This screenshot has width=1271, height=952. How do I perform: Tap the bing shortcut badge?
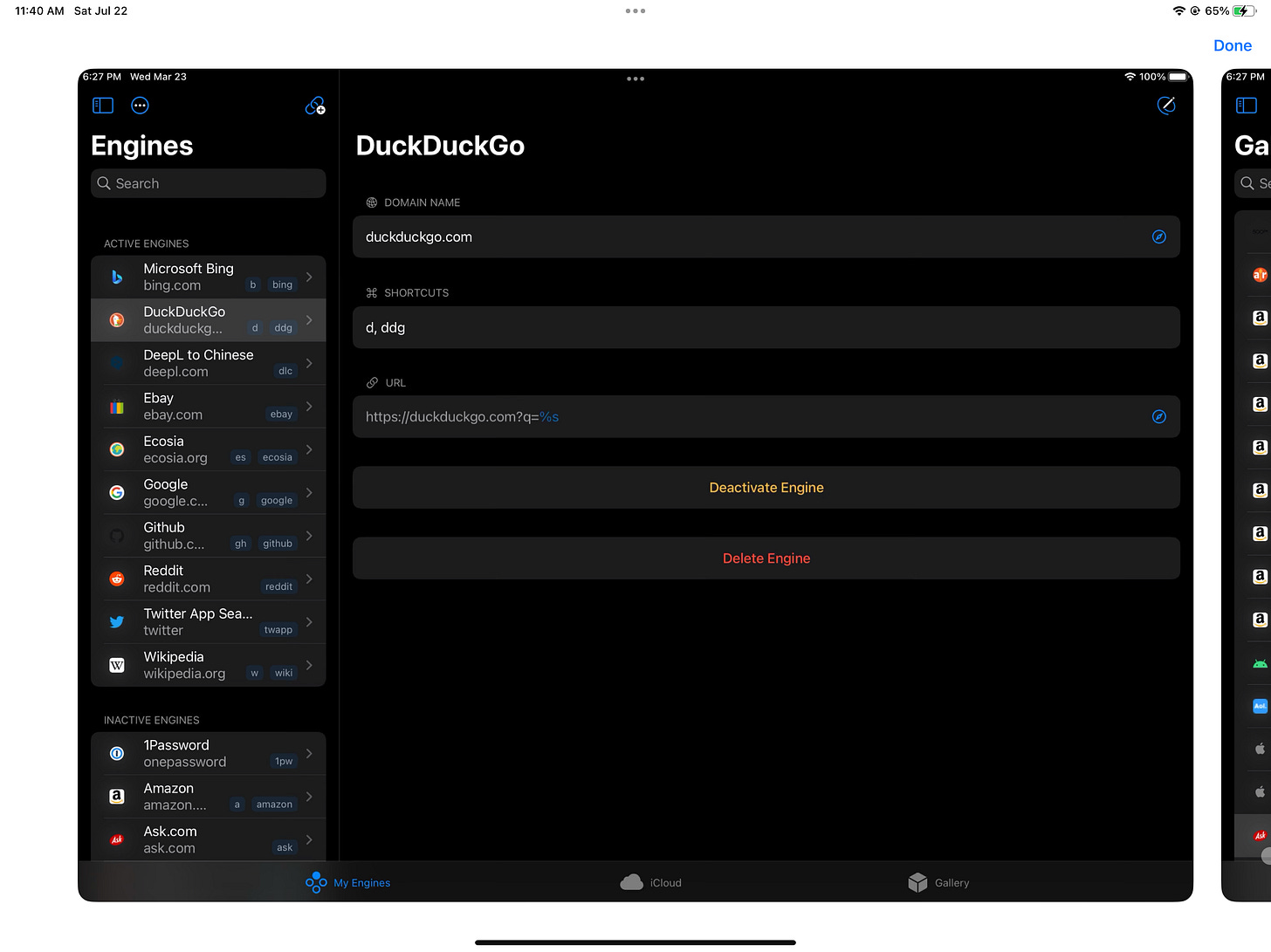[x=282, y=284]
